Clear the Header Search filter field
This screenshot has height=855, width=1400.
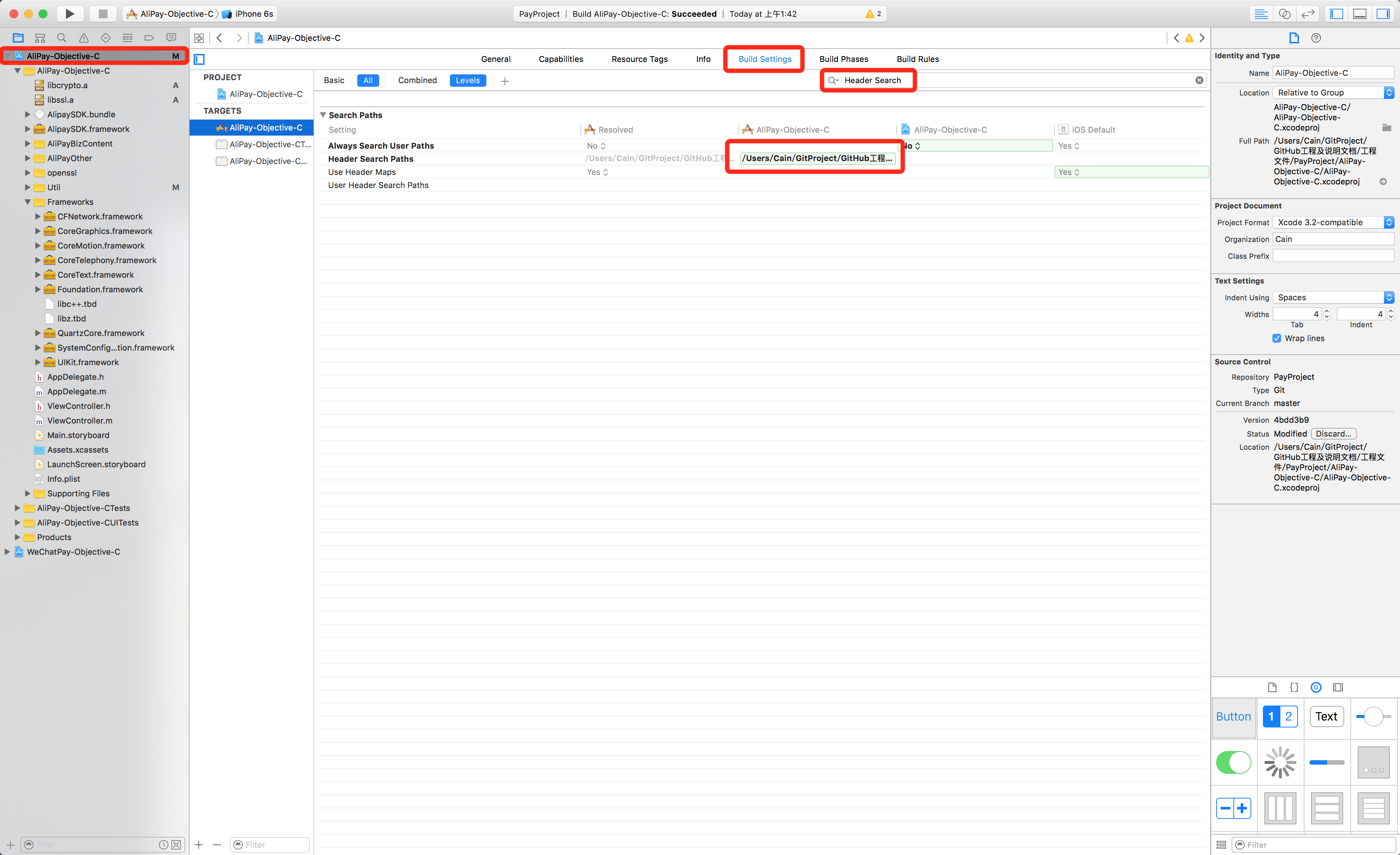coord(1199,80)
